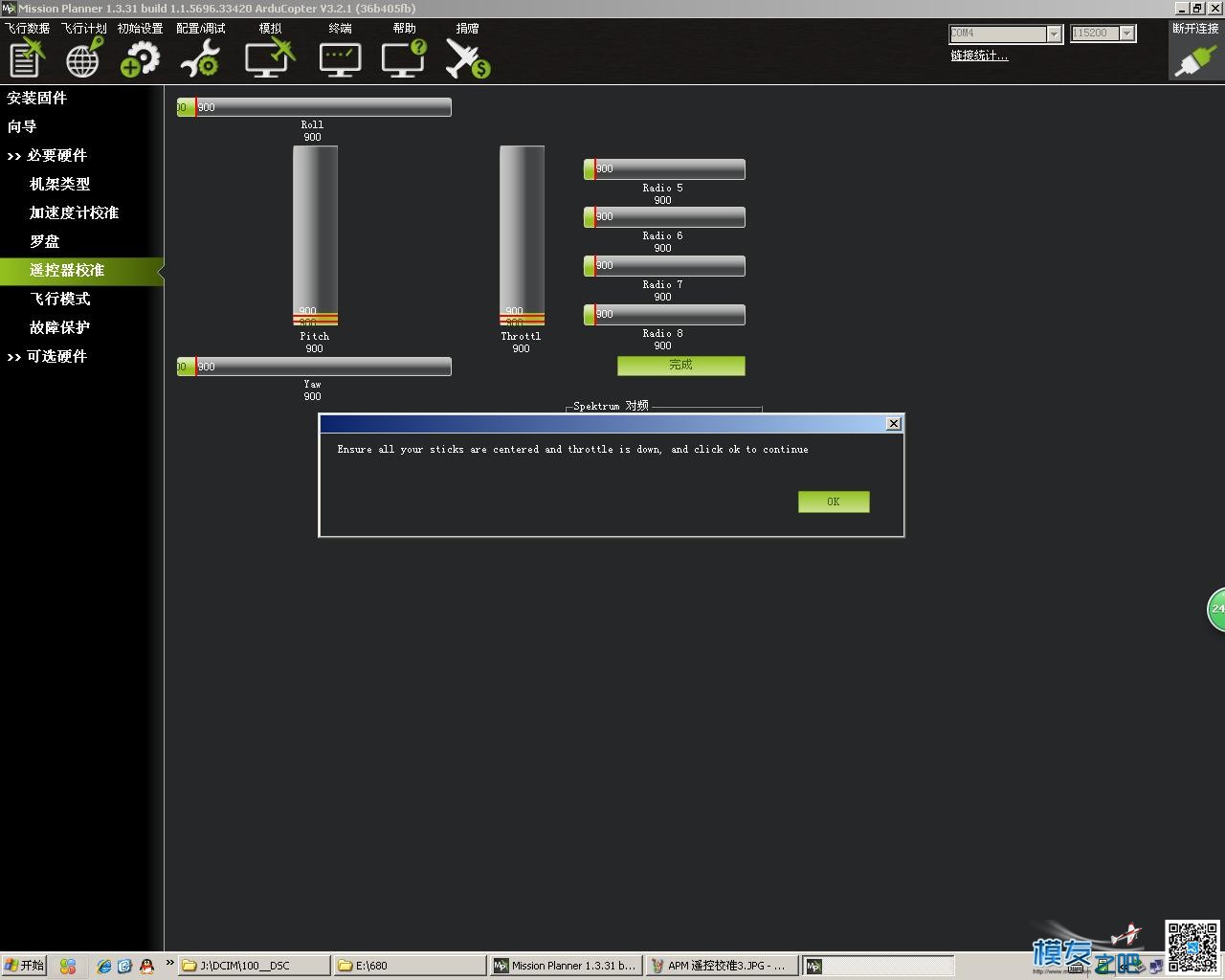Image resolution: width=1225 pixels, height=980 pixels.
Task: Open the 捐赠 donate plane icon
Action: [467, 57]
